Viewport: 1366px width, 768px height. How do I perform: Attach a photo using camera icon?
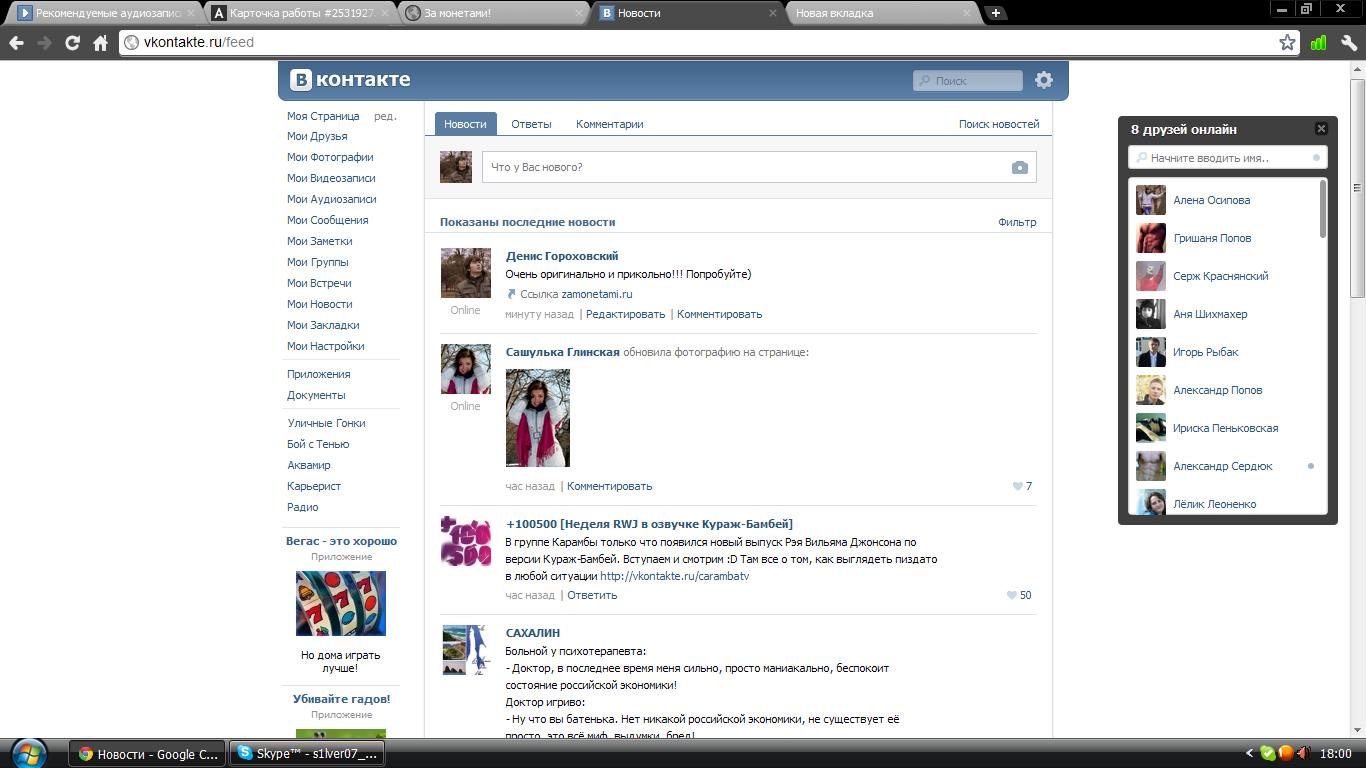(x=1019, y=167)
